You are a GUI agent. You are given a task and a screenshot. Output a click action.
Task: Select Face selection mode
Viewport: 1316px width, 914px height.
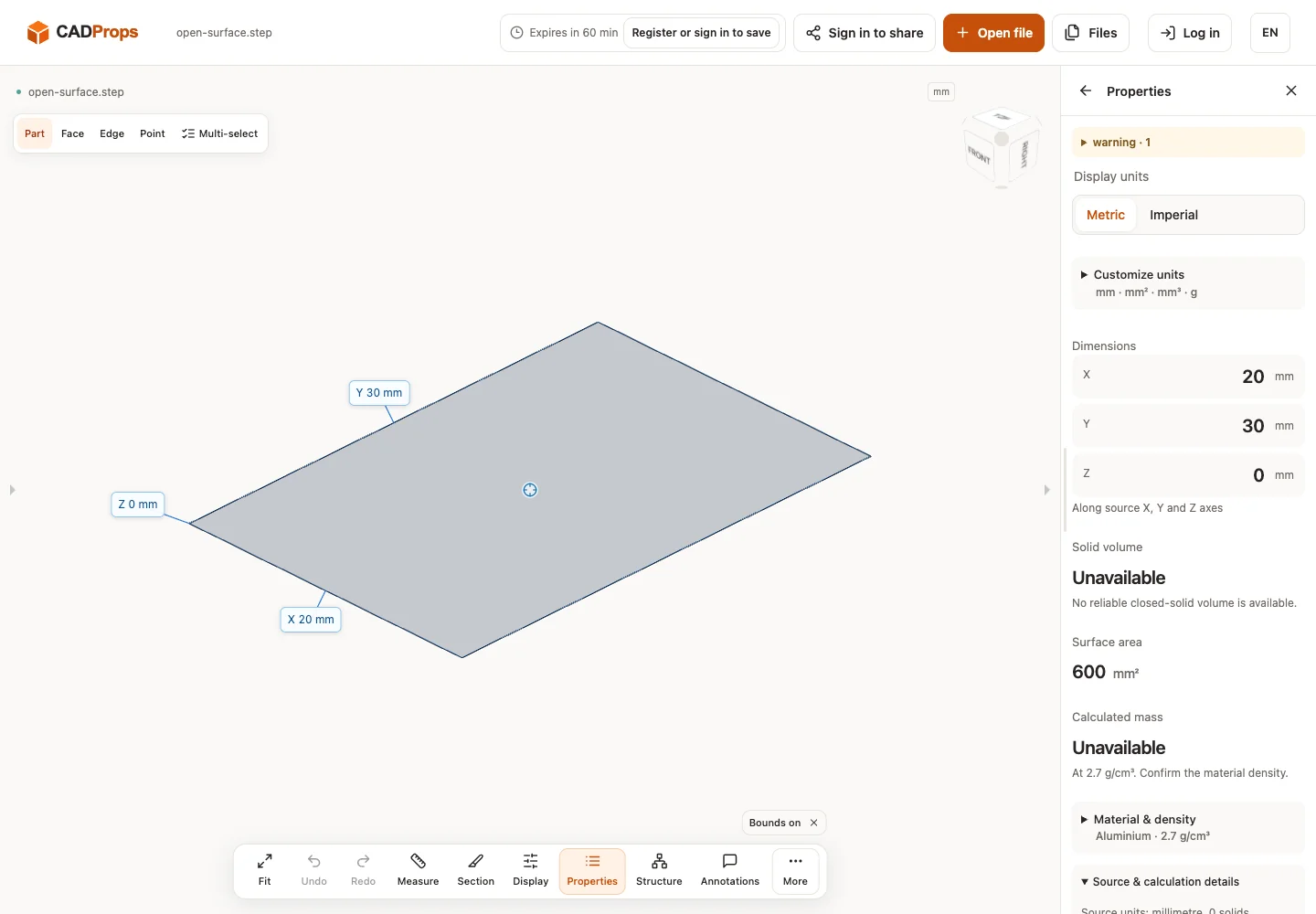72,133
